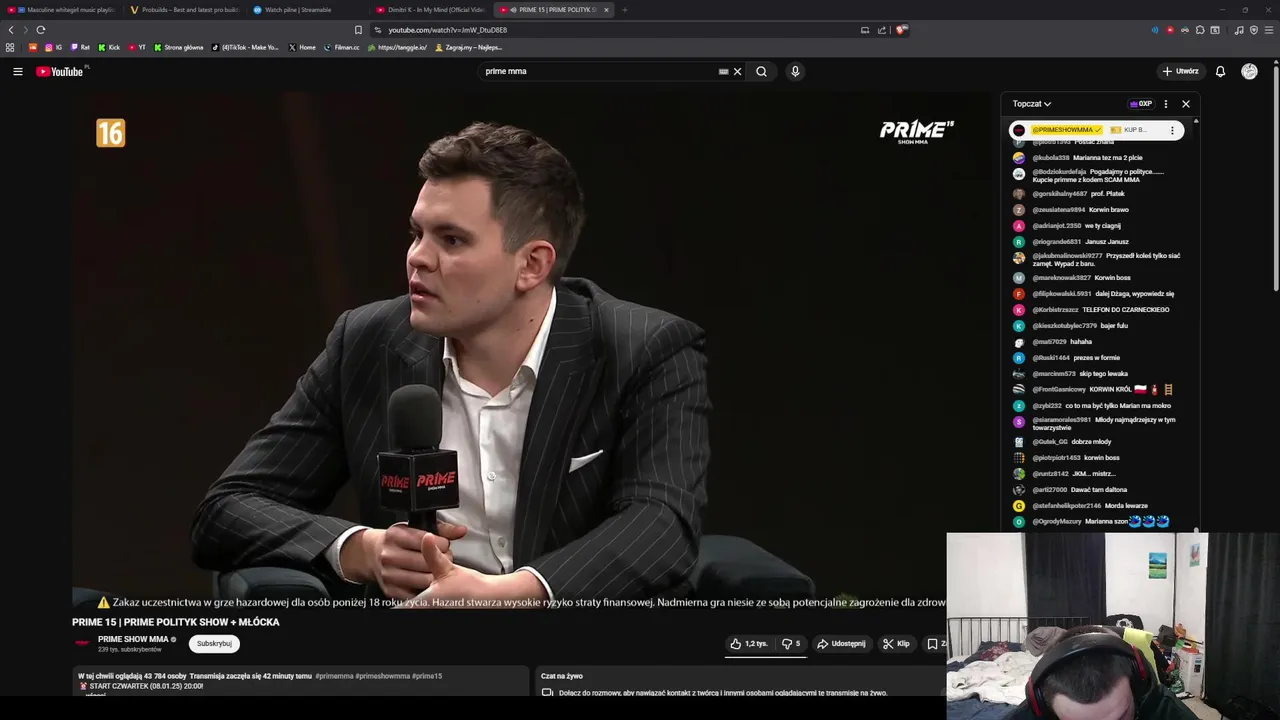This screenshot has height=720, width=1280.
Task: Open the apps grid on bookmarks bar
Action: 10,47
